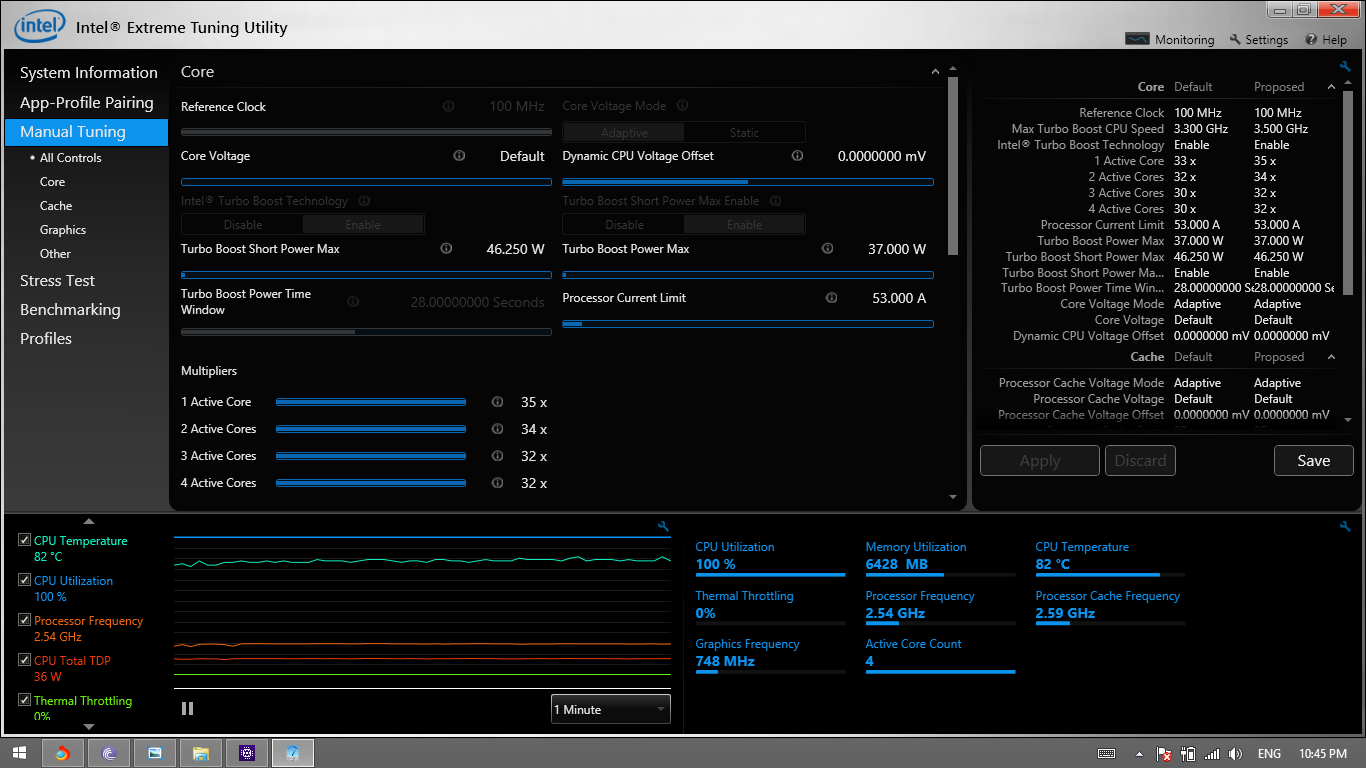Select Disable for Intel Turbo Boost Technology
This screenshot has width=1366, height=768.
(x=243, y=225)
